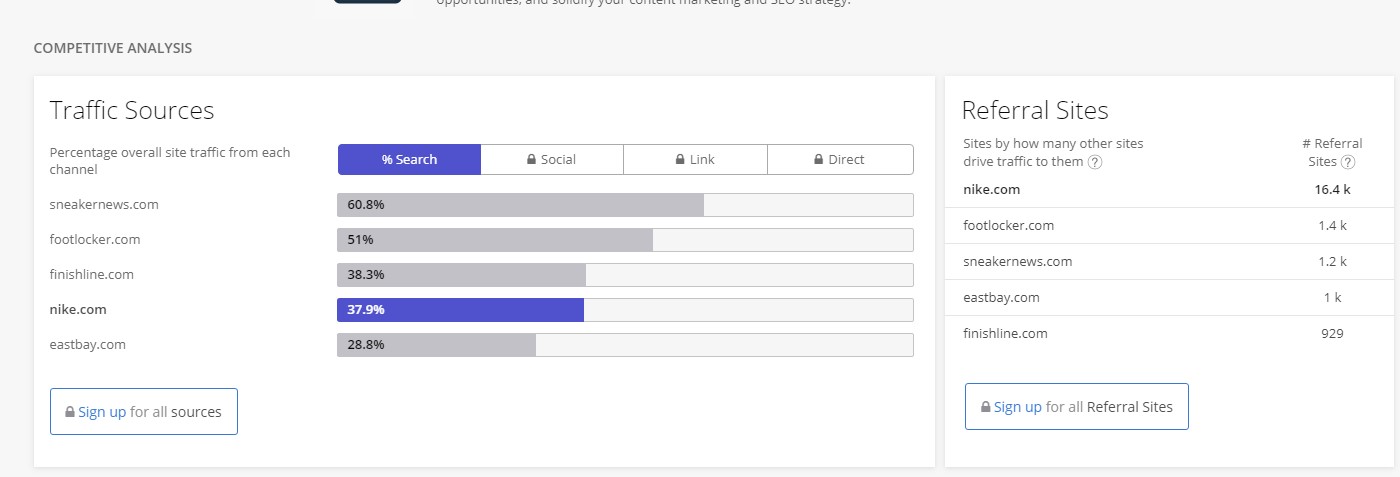The height and width of the screenshot is (477, 1400).
Task: Click the lock icon in the 'all Referral Sites' button
Action: tap(986, 407)
